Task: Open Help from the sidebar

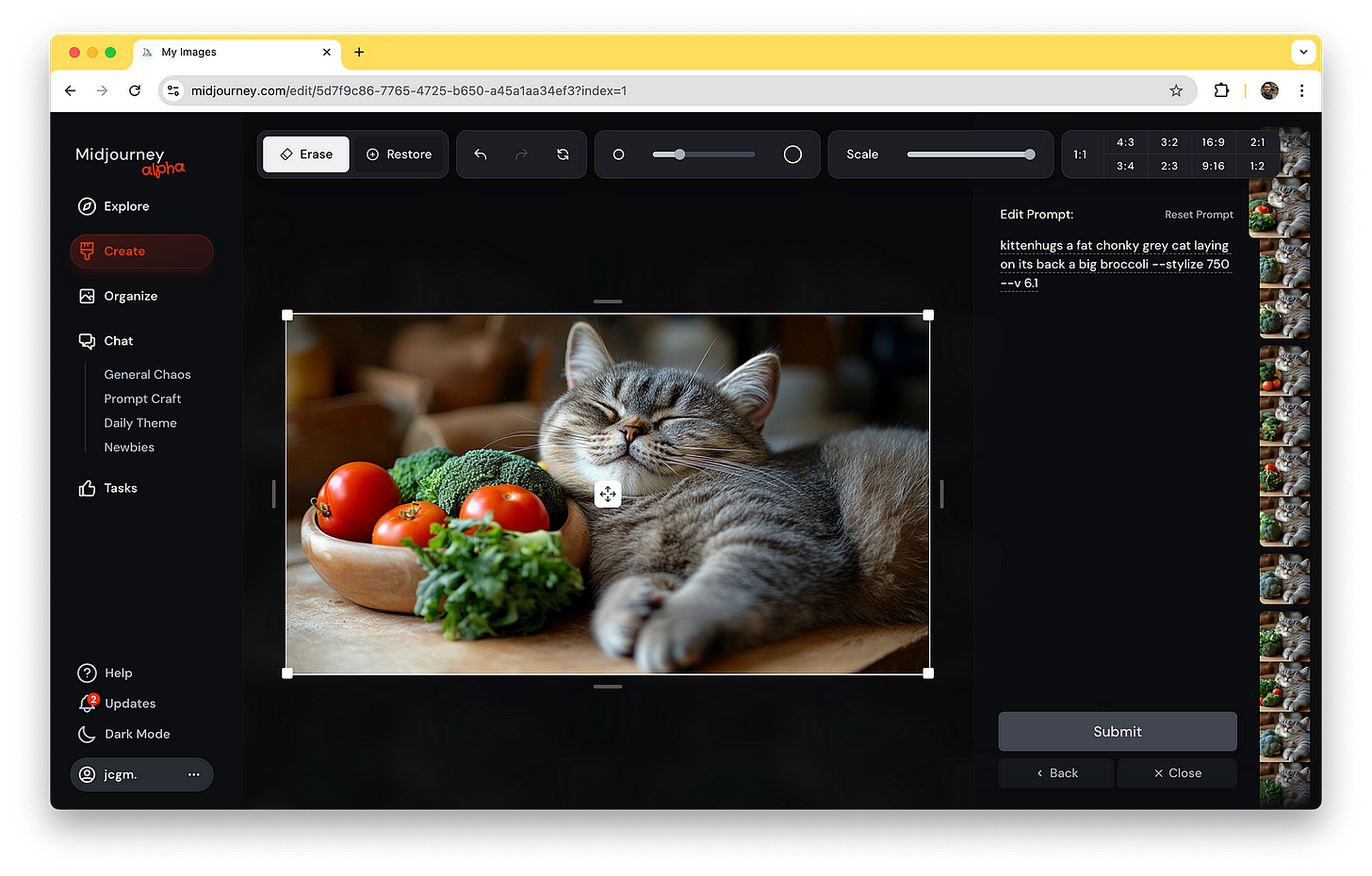Action: (x=118, y=673)
